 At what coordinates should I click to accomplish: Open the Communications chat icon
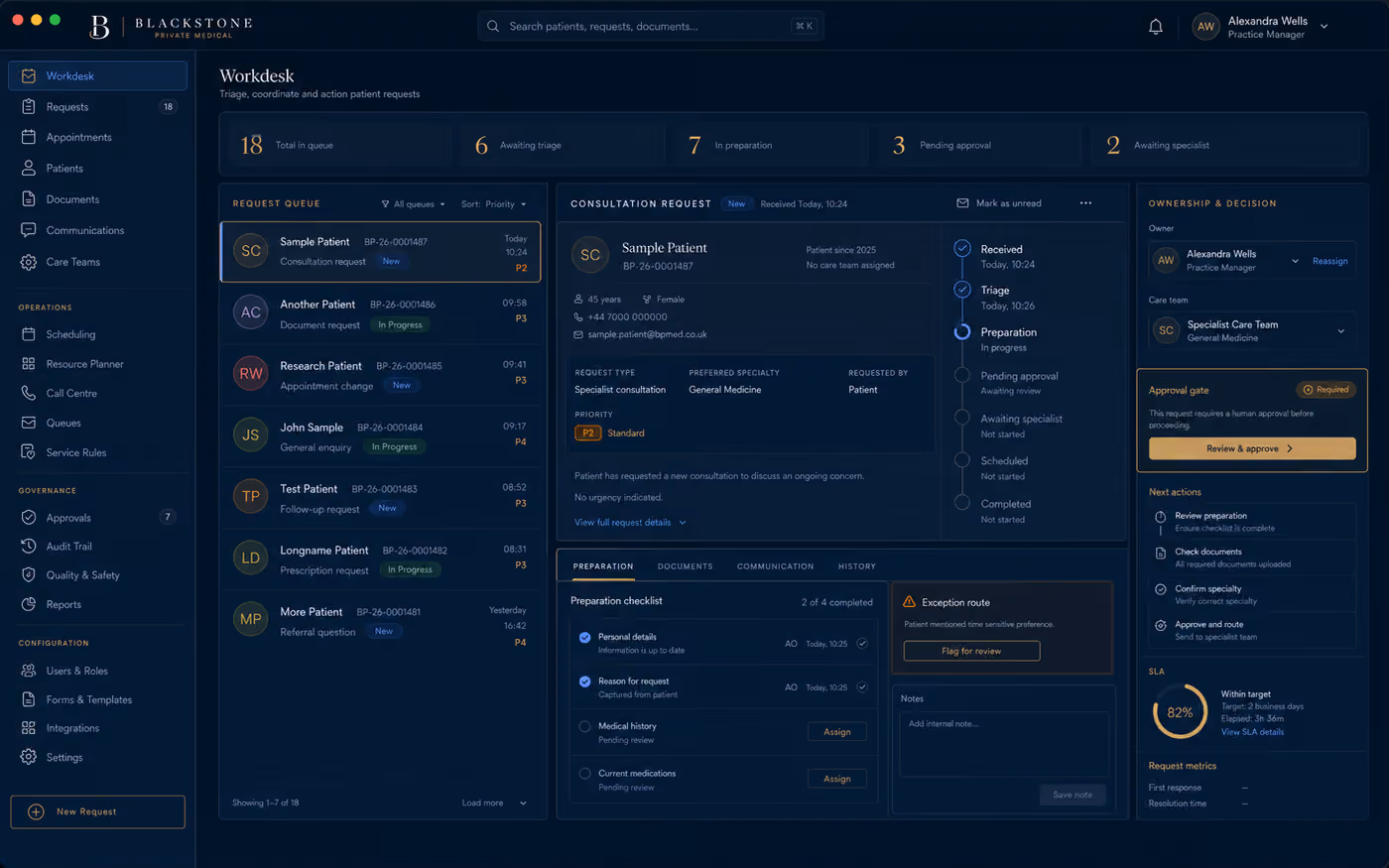29,230
